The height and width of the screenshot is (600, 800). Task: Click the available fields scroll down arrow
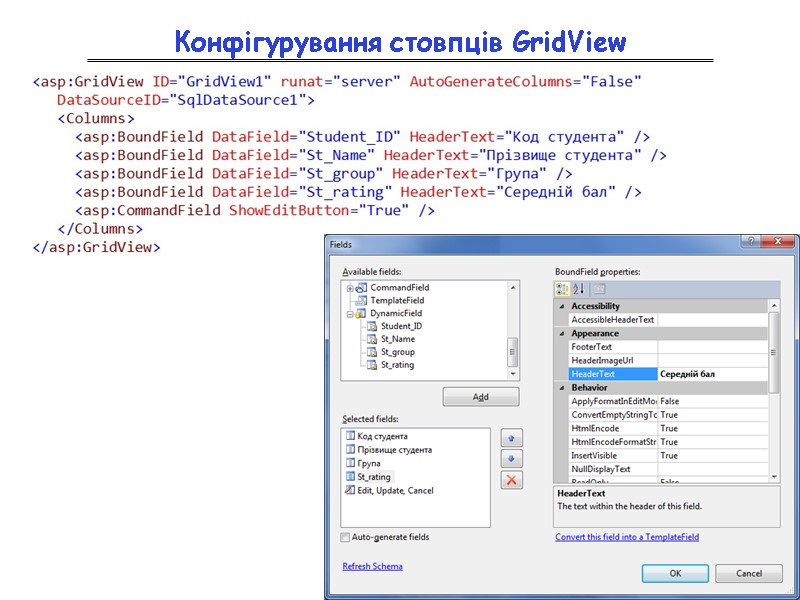[513, 373]
